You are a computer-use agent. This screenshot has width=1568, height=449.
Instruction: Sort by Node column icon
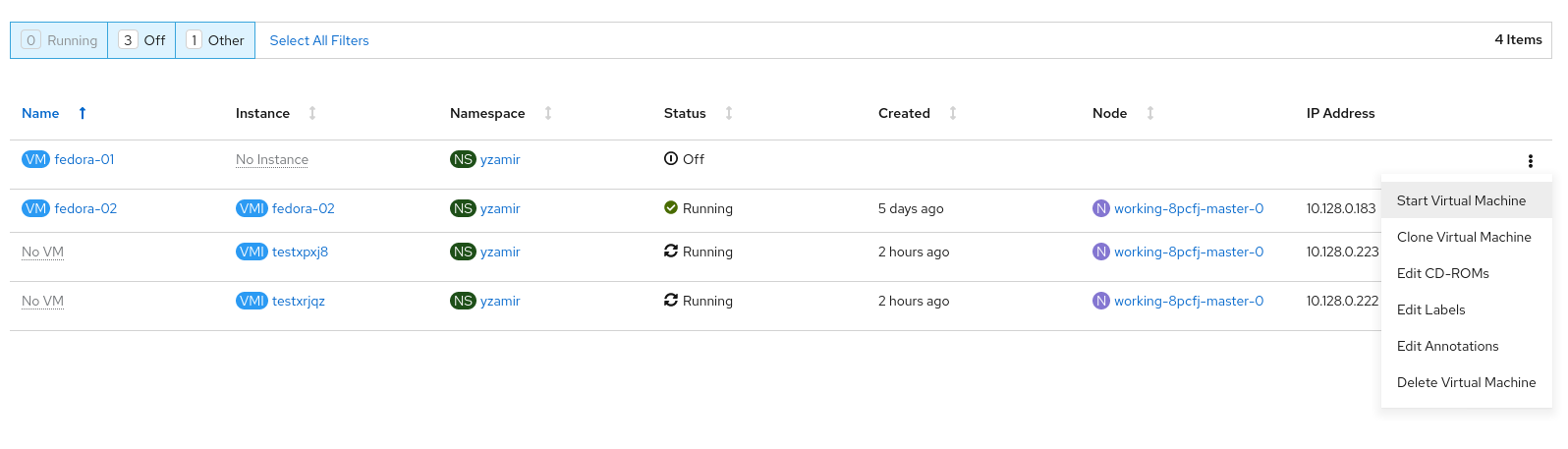pos(1150,113)
